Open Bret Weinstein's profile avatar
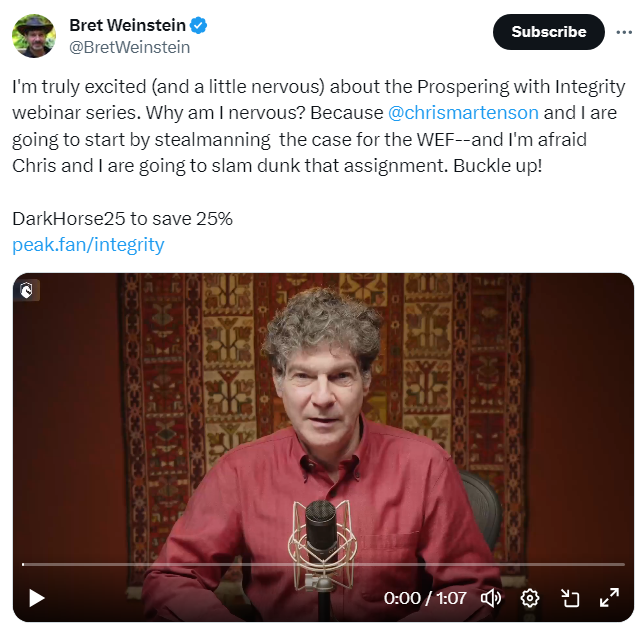This screenshot has width=638, height=631. tap(34, 36)
